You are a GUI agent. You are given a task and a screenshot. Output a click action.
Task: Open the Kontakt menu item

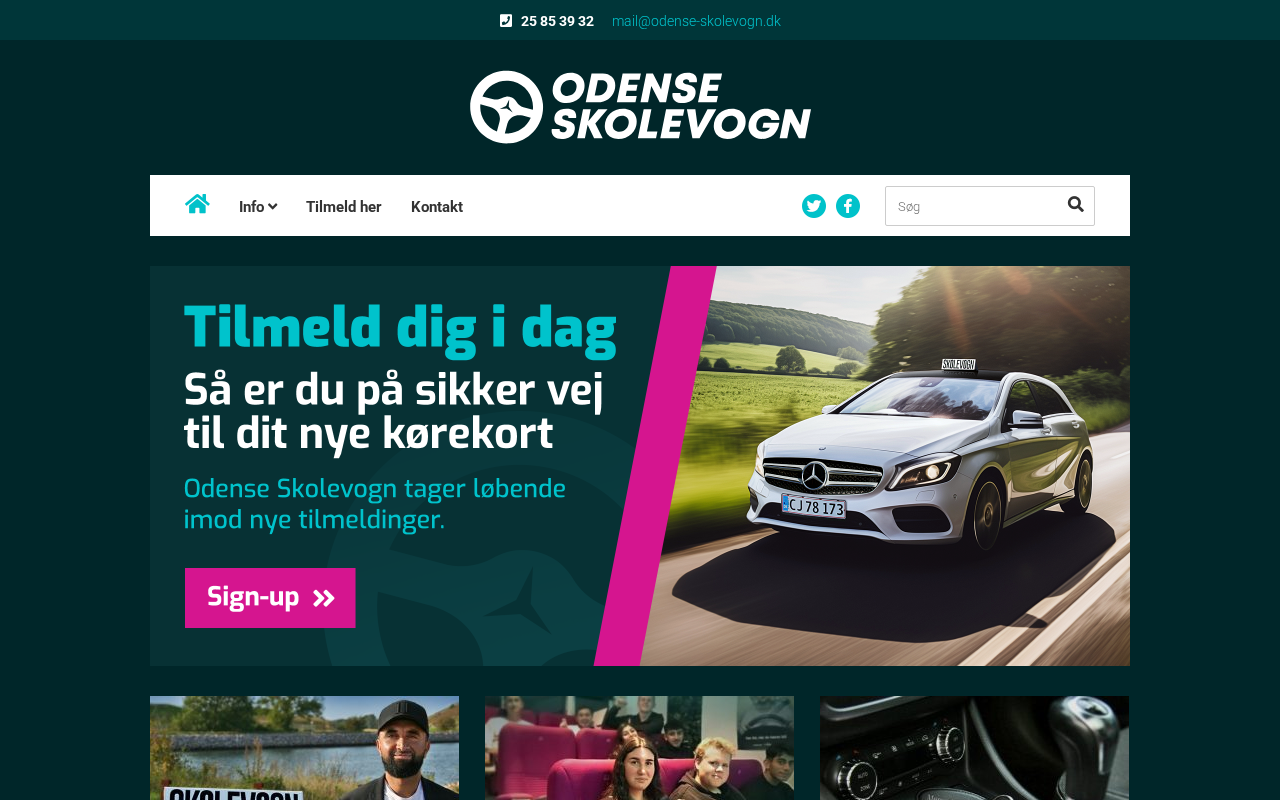pyautogui.click(x=437, y=207)
